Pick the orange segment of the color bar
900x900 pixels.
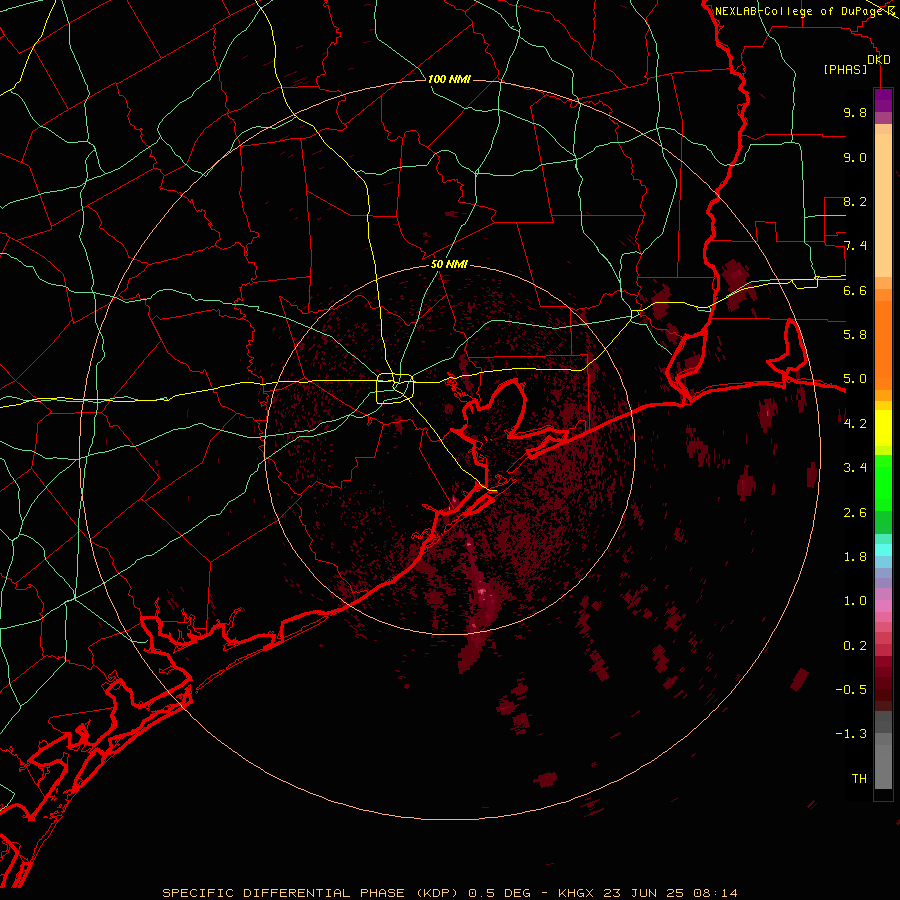tap(883, 344)
